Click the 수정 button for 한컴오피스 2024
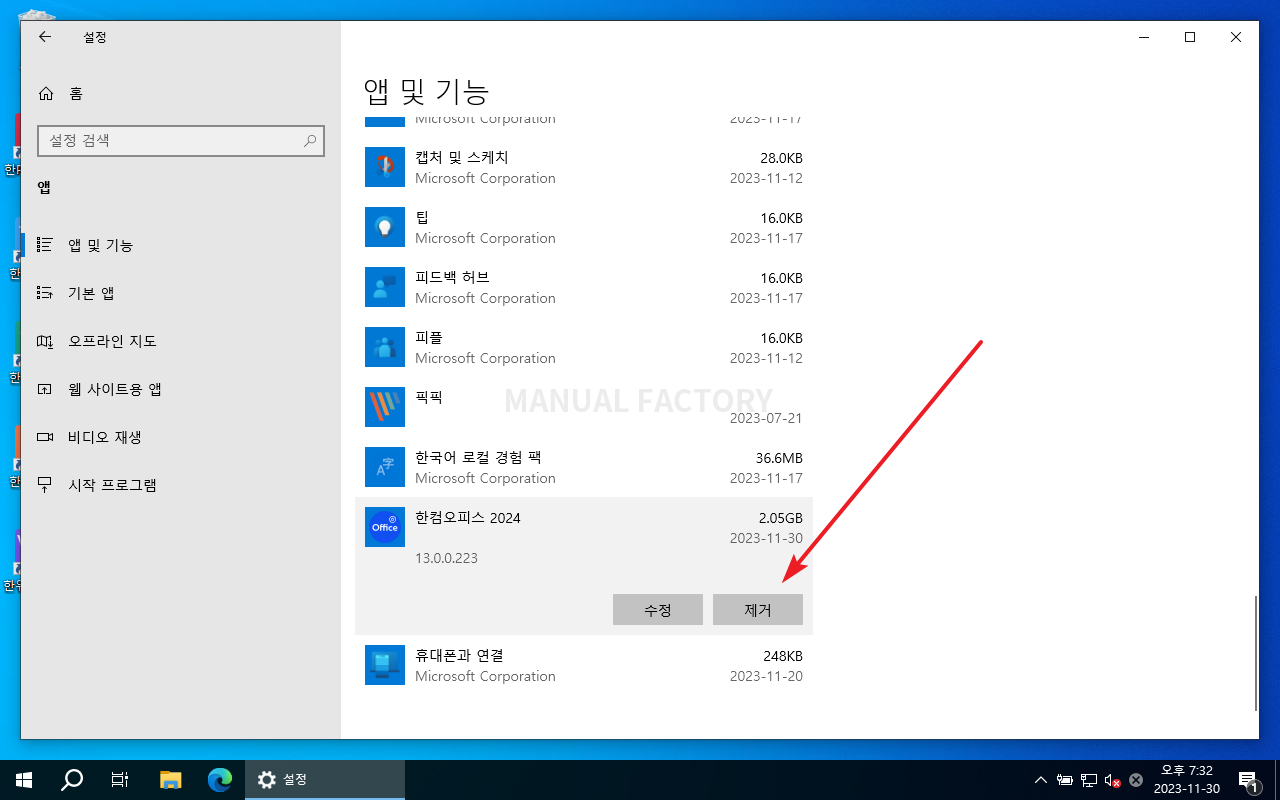Screen dimensions: 1280x800 coord(658,610)
